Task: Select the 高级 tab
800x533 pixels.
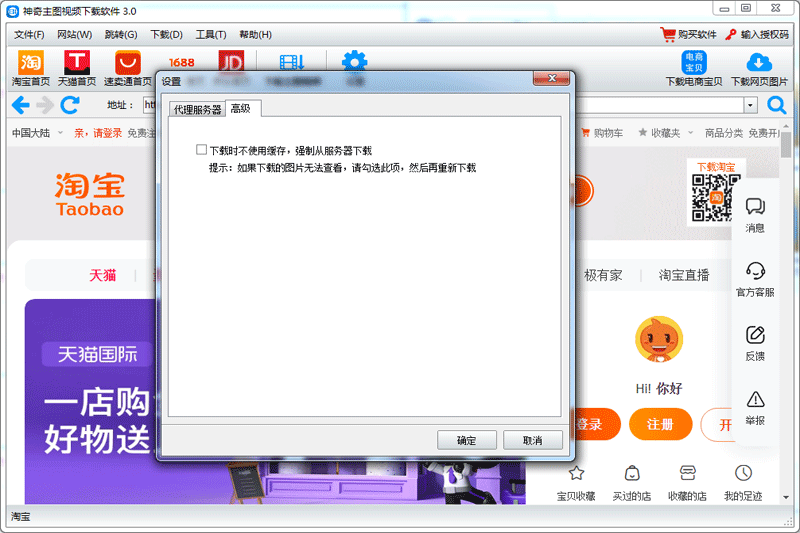Action: pyautogui.click(x=241, y=108)
